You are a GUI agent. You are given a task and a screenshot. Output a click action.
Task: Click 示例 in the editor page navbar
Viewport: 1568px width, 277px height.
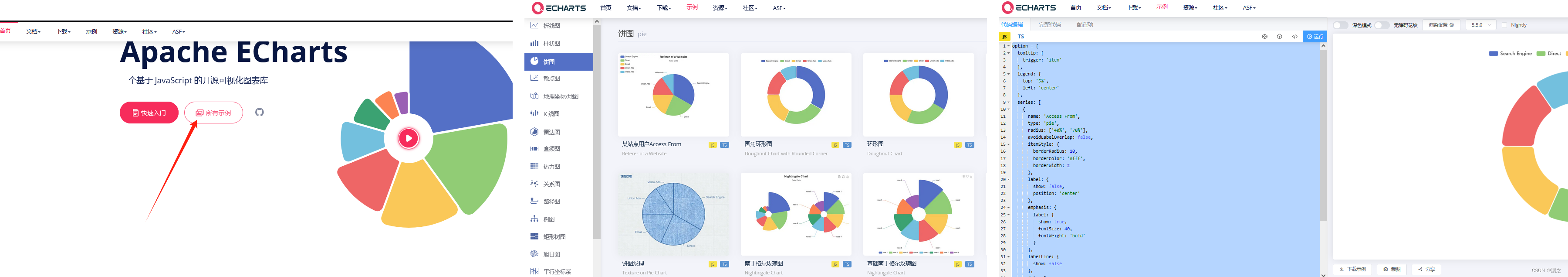[x=1162, y=7]
